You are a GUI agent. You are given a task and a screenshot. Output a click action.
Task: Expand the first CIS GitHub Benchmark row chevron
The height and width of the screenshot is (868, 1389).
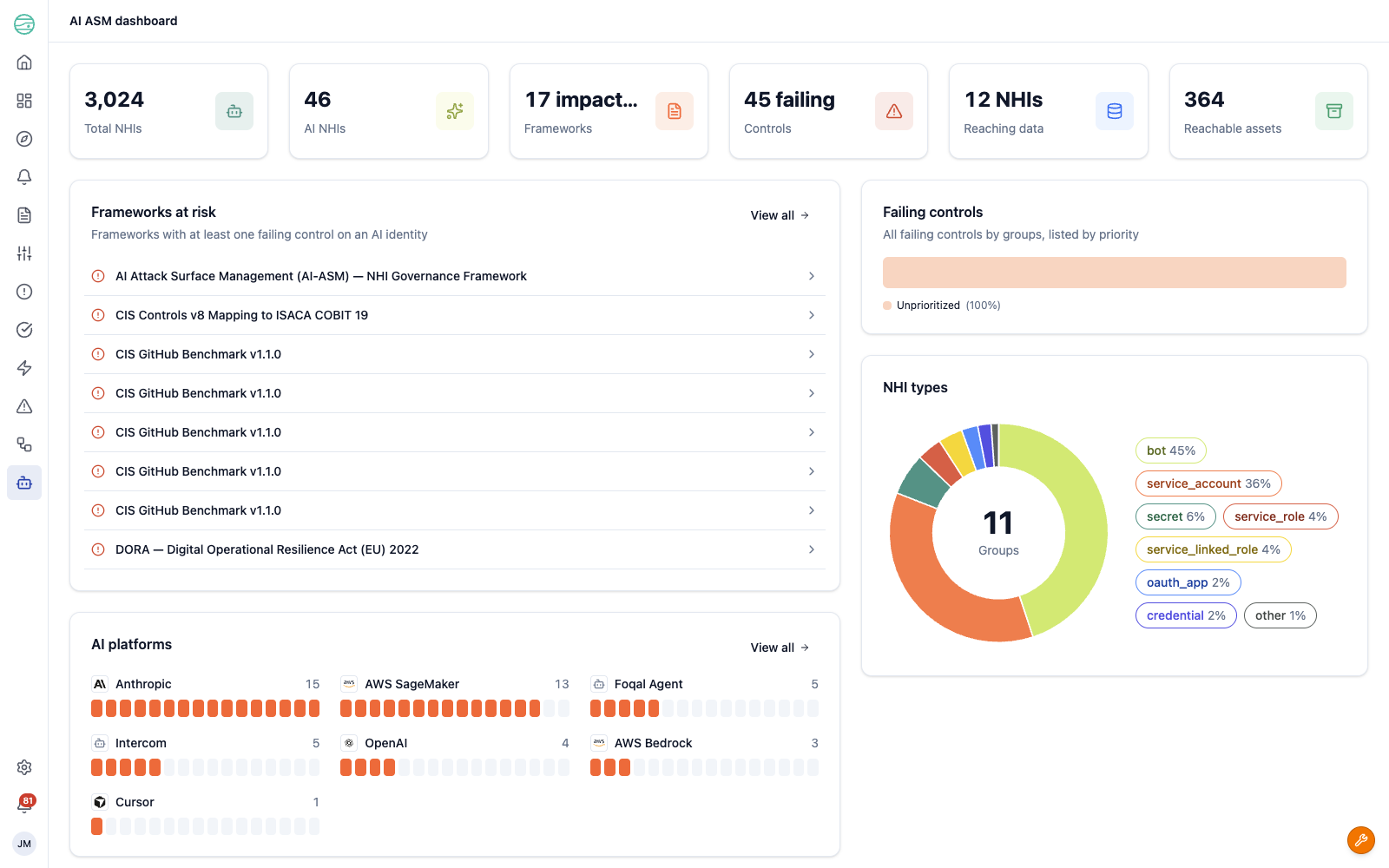(812, 354)
